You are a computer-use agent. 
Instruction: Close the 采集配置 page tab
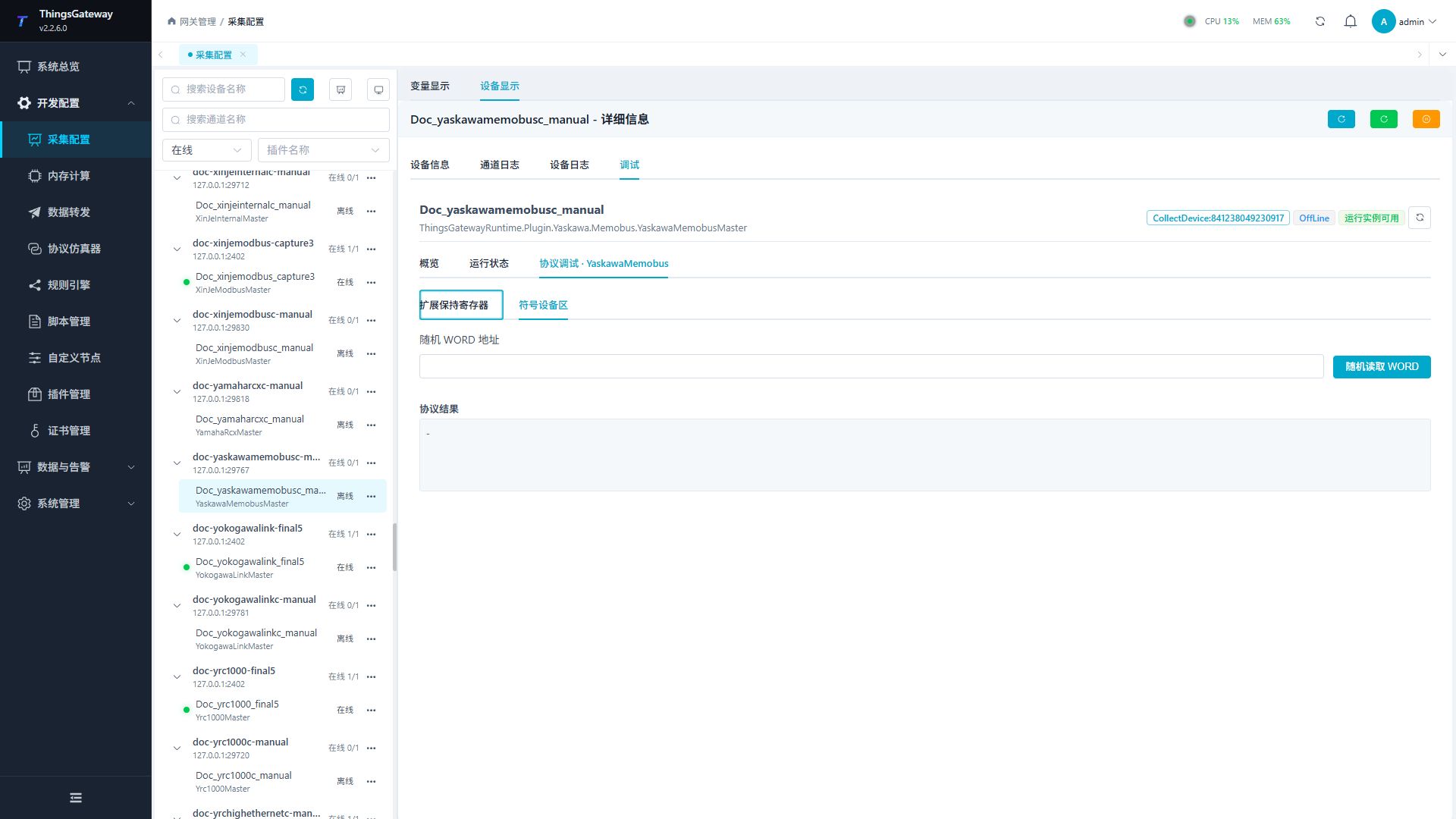[x=243, y=55]
